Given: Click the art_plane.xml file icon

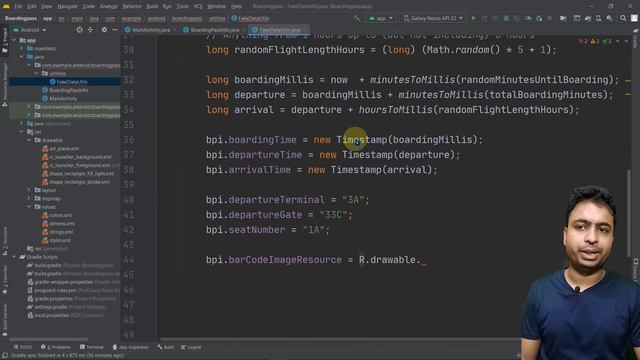Looking at the screenshot, I should click(45, 149).
